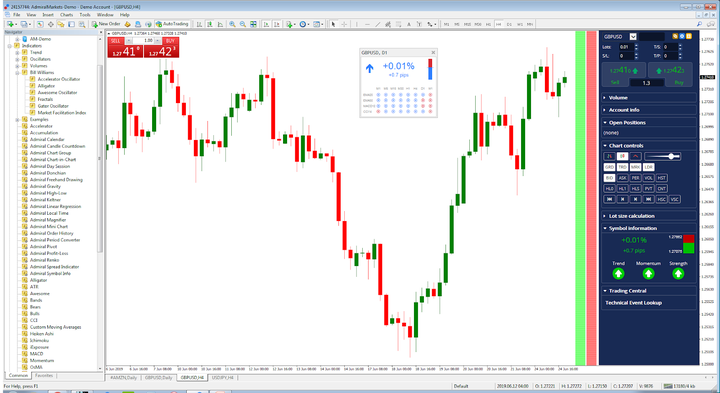
Task: Open the File menu
Action: (17, 15)
